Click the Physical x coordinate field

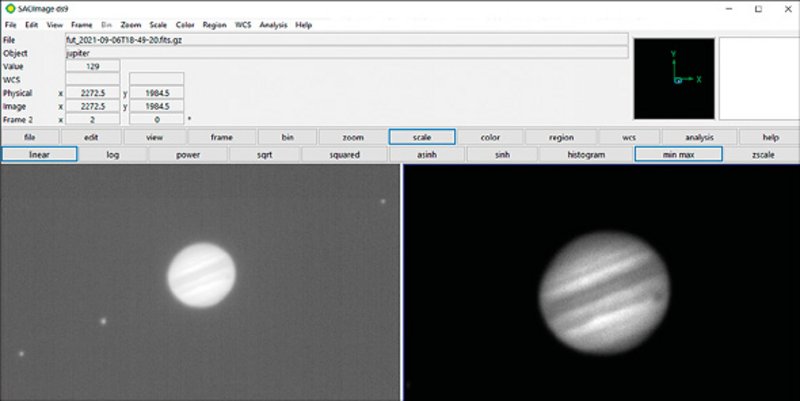(x=92, y=92)
